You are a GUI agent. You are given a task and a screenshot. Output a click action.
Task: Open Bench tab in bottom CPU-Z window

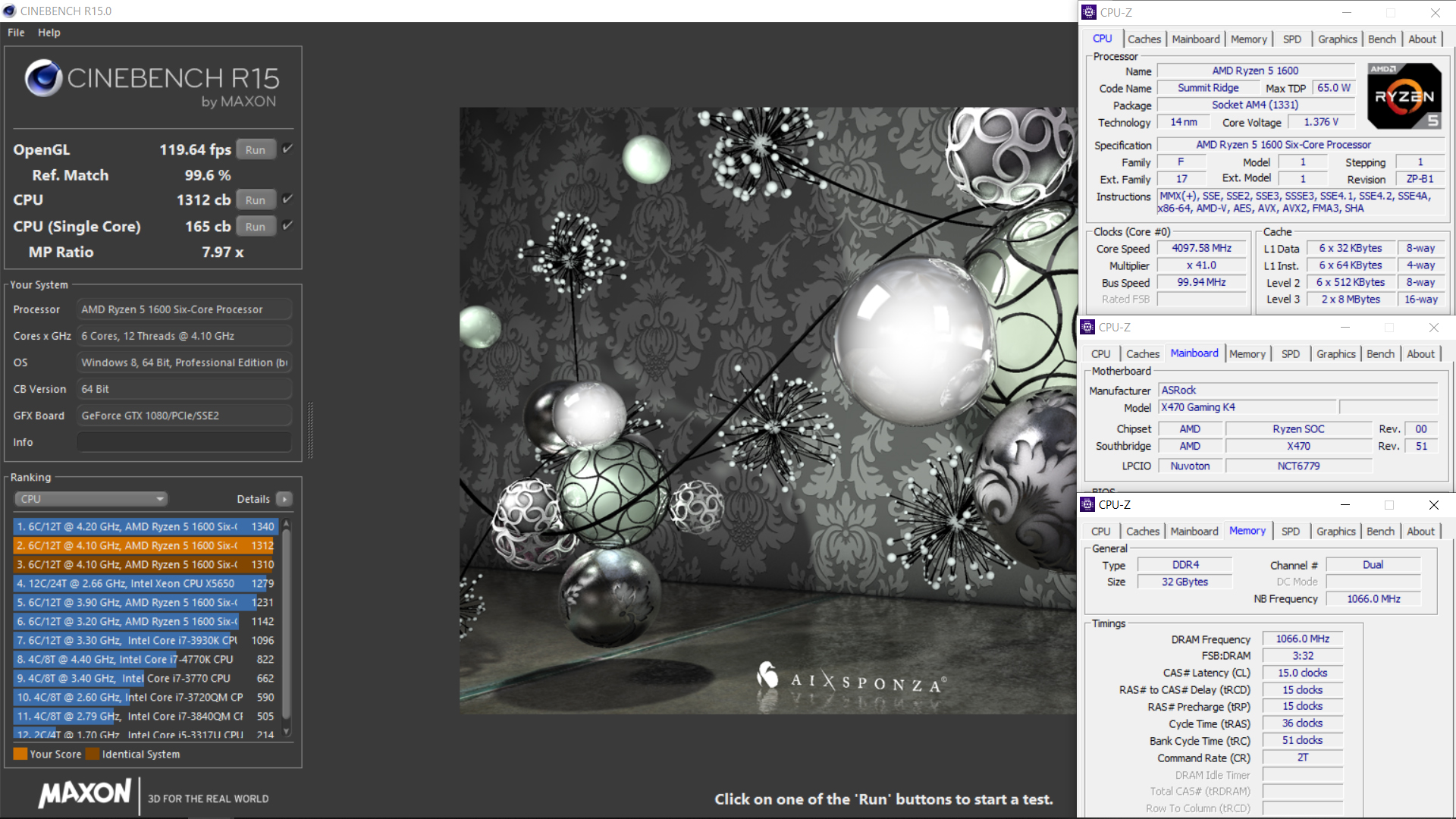(1380, 532)
